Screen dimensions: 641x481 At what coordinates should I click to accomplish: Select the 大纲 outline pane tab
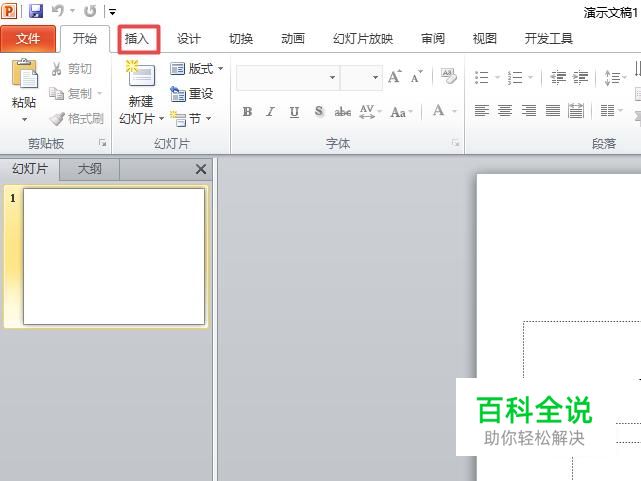coord(90,169)
